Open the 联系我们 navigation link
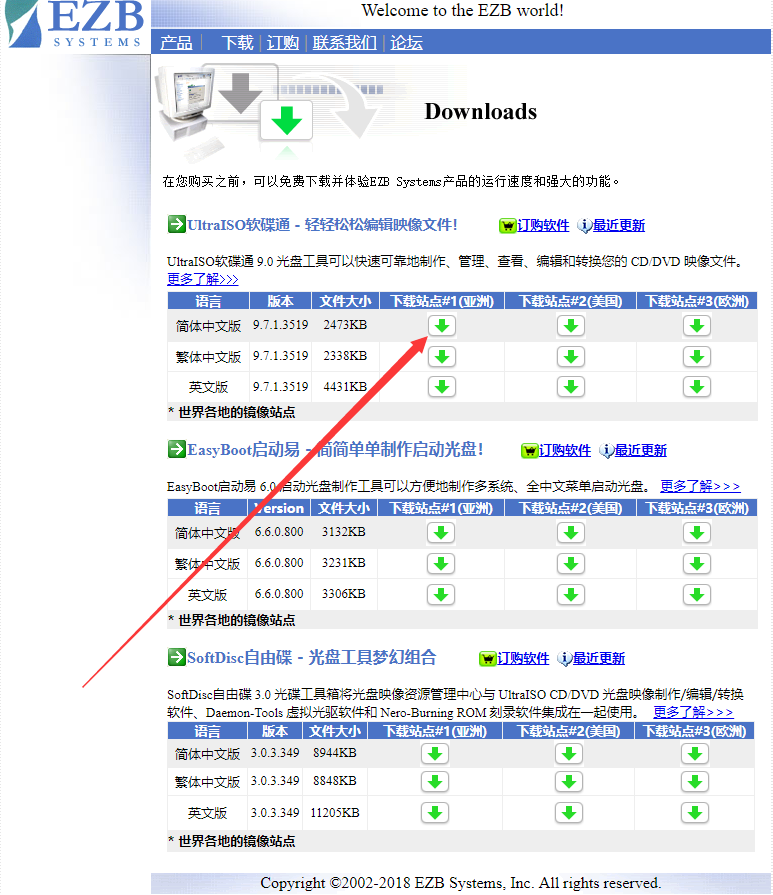 [344, 43]
